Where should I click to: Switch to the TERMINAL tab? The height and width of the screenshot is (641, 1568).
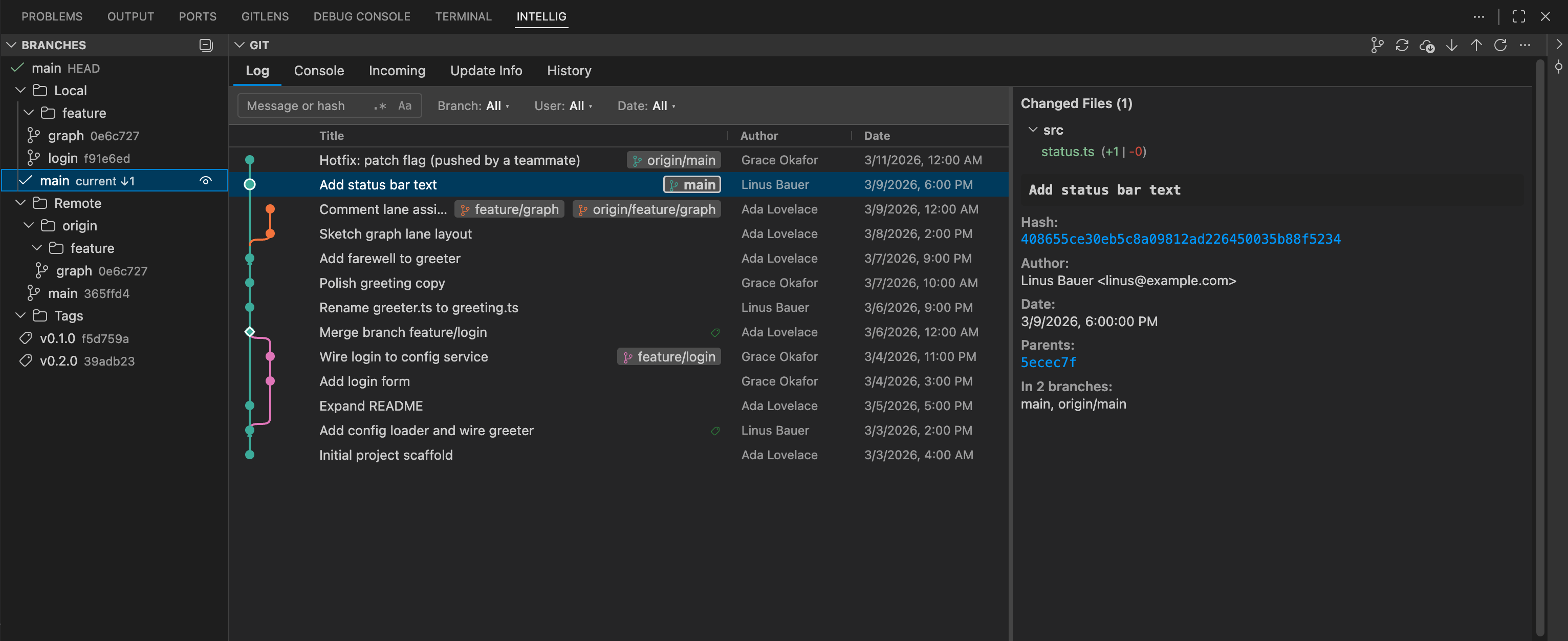pos(463,16)
